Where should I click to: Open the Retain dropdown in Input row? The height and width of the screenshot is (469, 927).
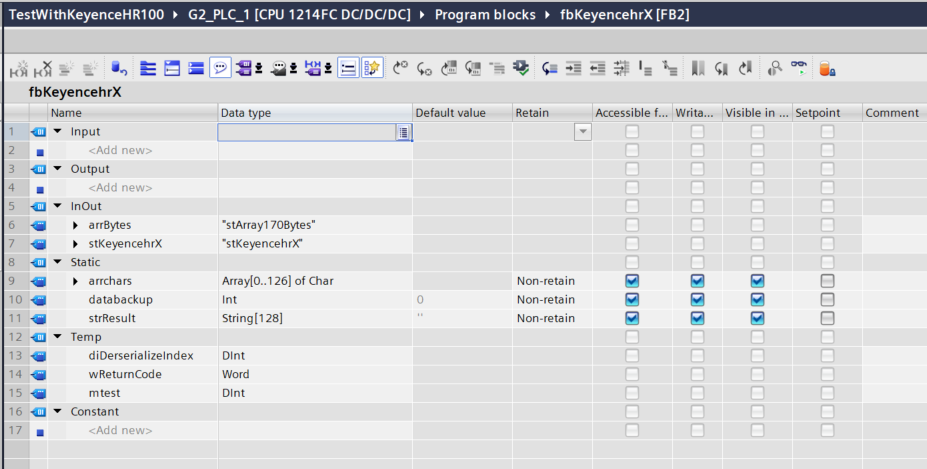pyautogui.click(x=582, y=132)
